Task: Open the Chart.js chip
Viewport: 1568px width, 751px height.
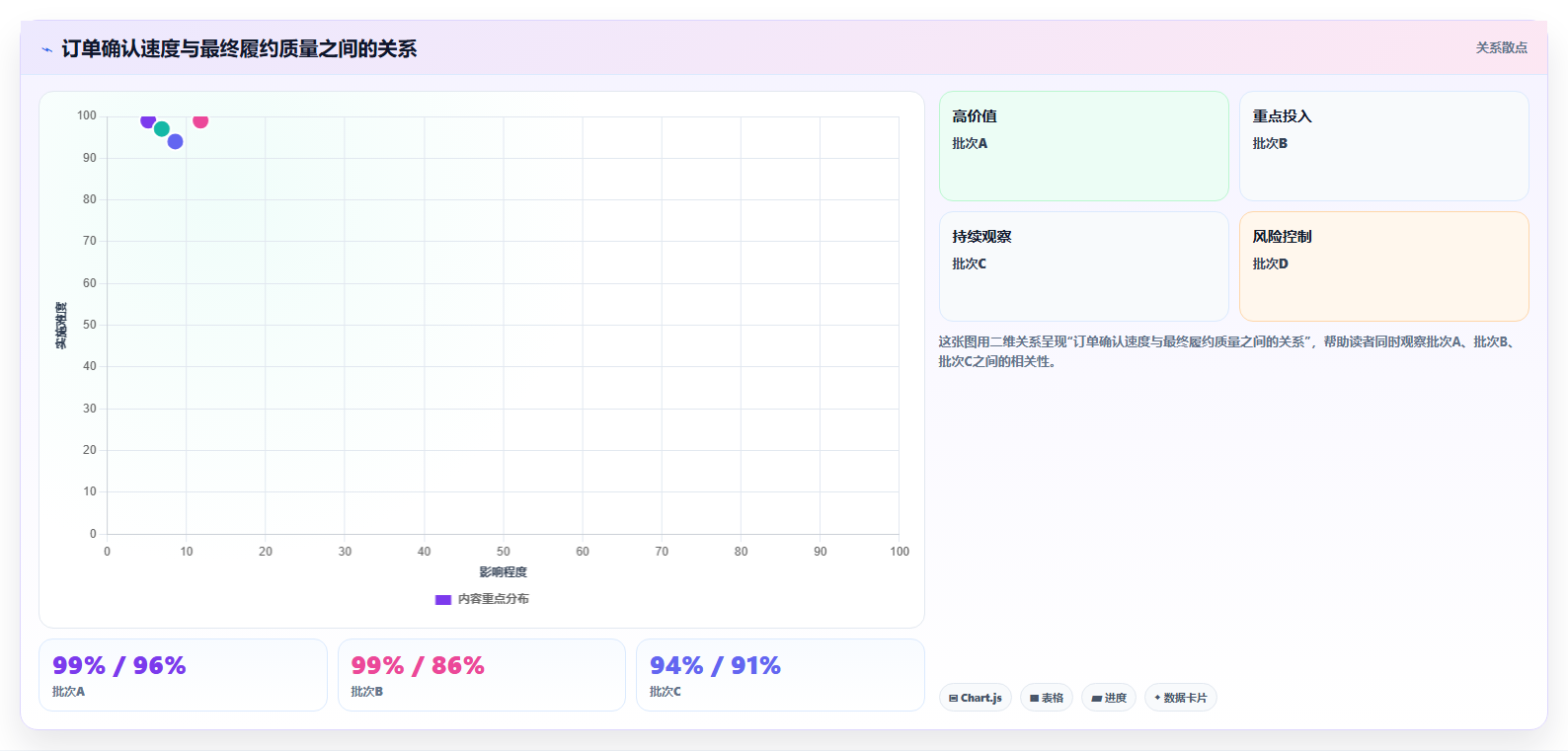Action: 976,698
